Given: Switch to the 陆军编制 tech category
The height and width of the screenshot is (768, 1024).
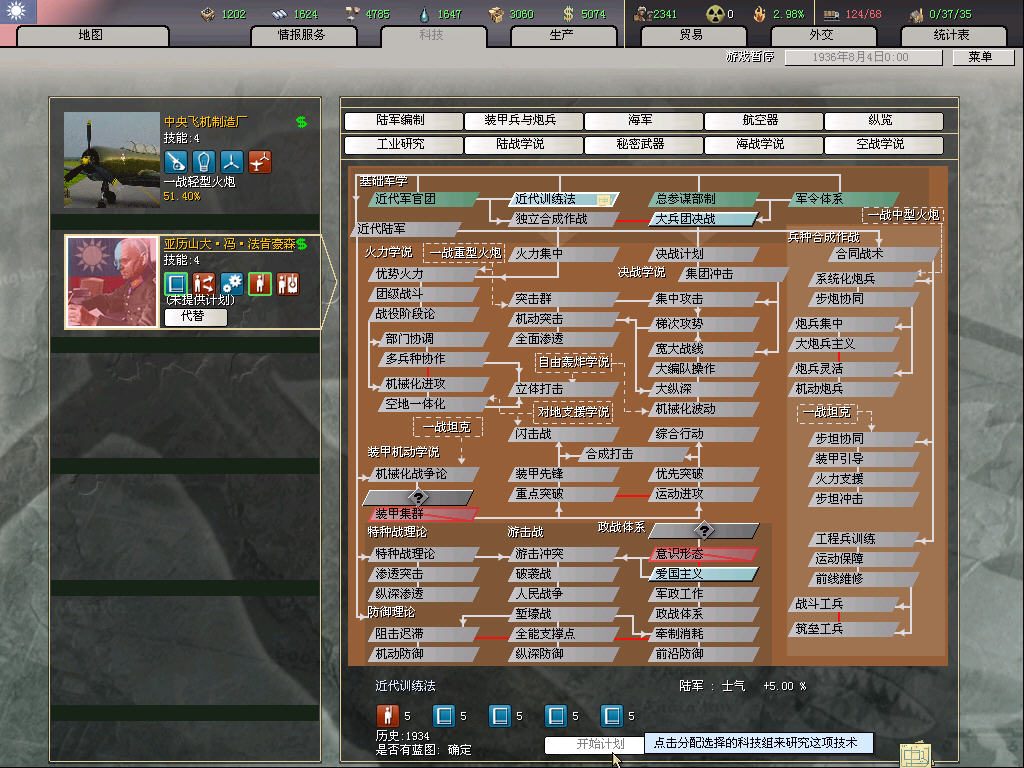Looking at the screenshot, I should [403, 121].
